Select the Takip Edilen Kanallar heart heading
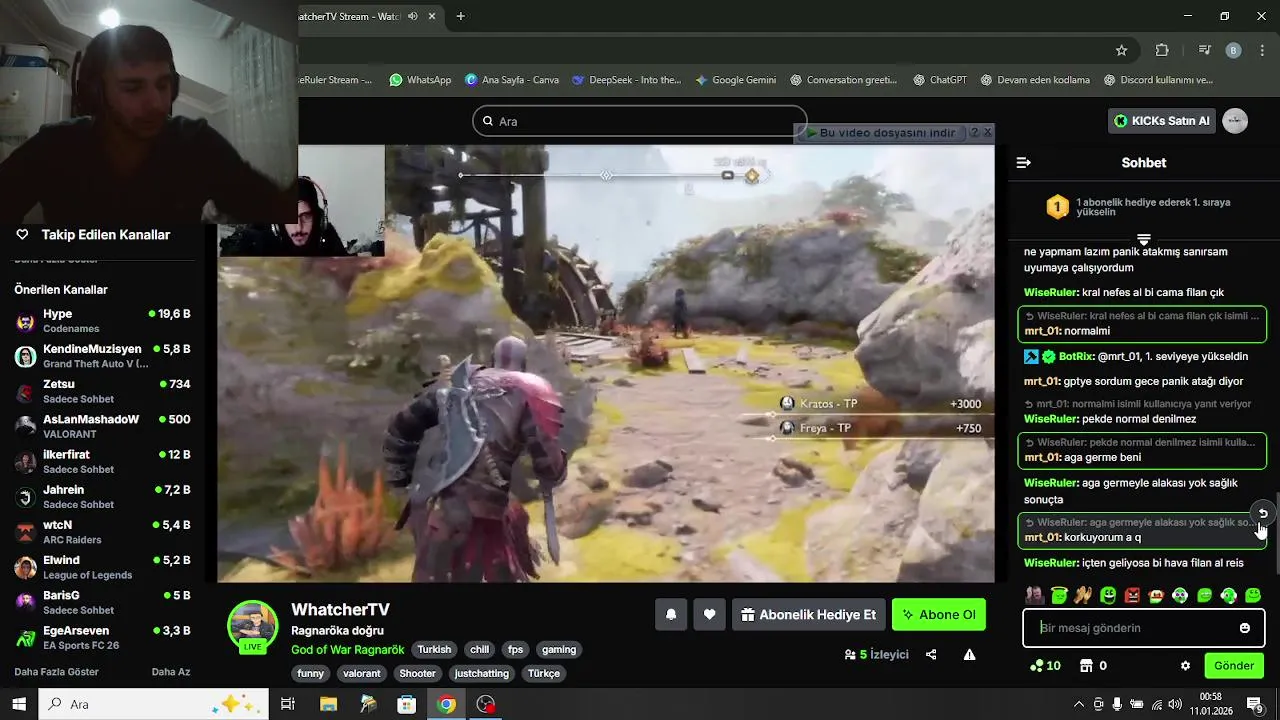 (93, 235)
